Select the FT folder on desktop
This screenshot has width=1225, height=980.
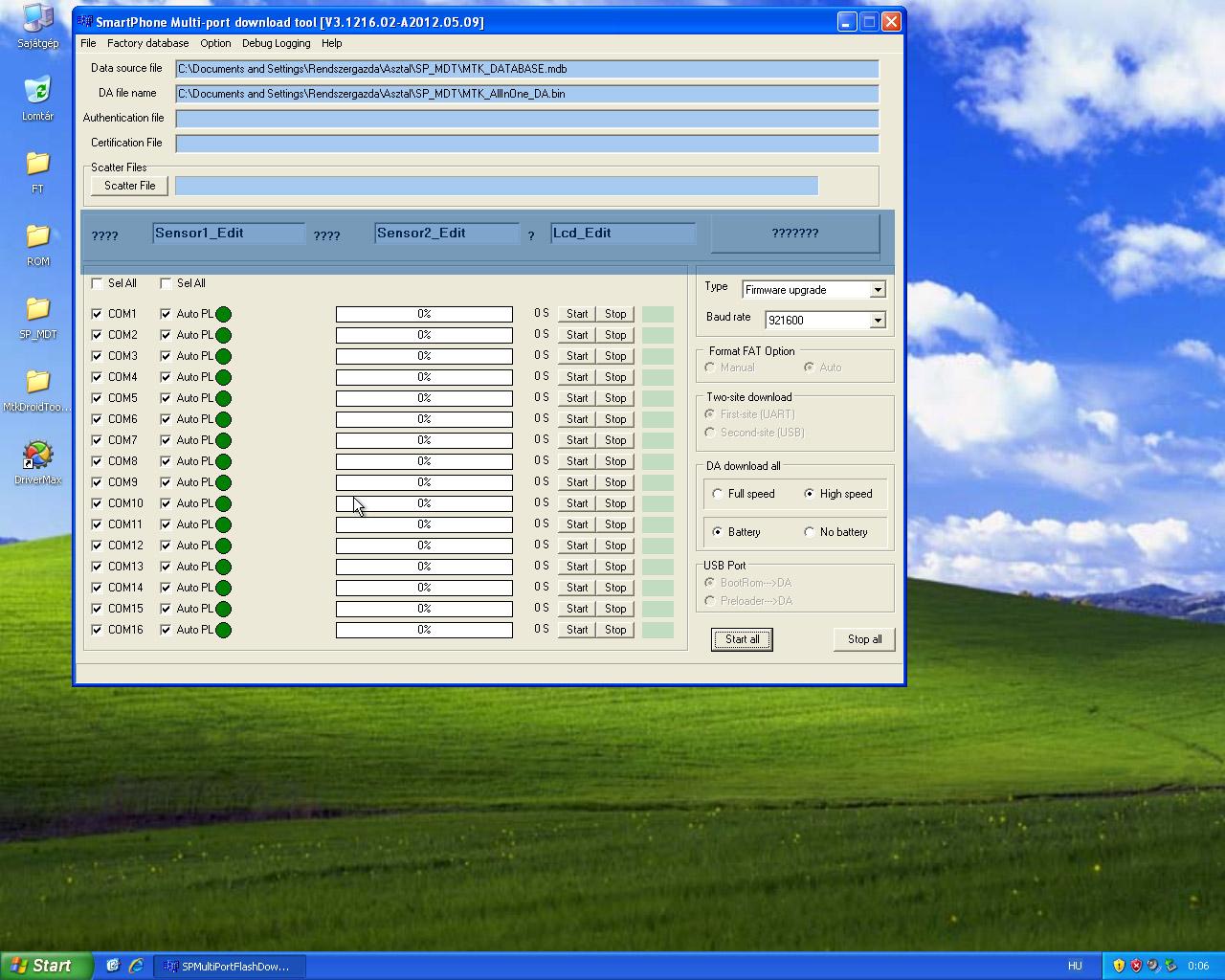tap(37, 171)
